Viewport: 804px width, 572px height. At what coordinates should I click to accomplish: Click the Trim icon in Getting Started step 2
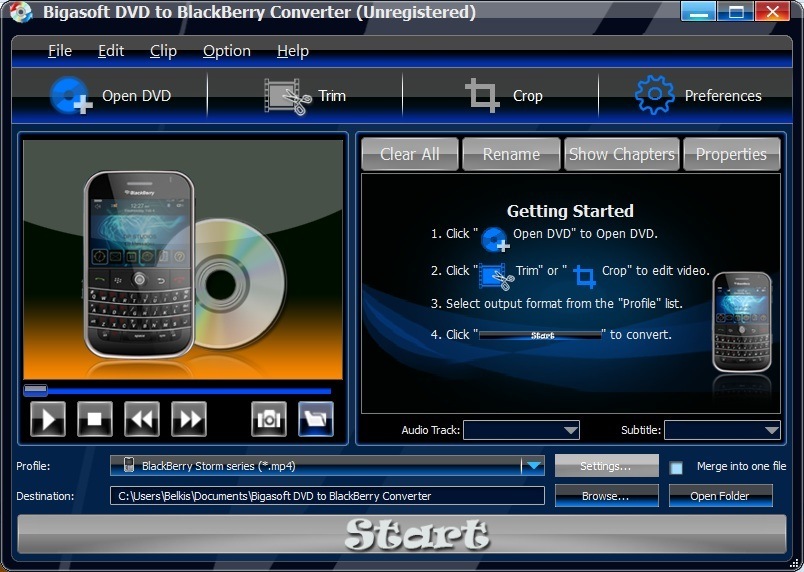(496, 277)
